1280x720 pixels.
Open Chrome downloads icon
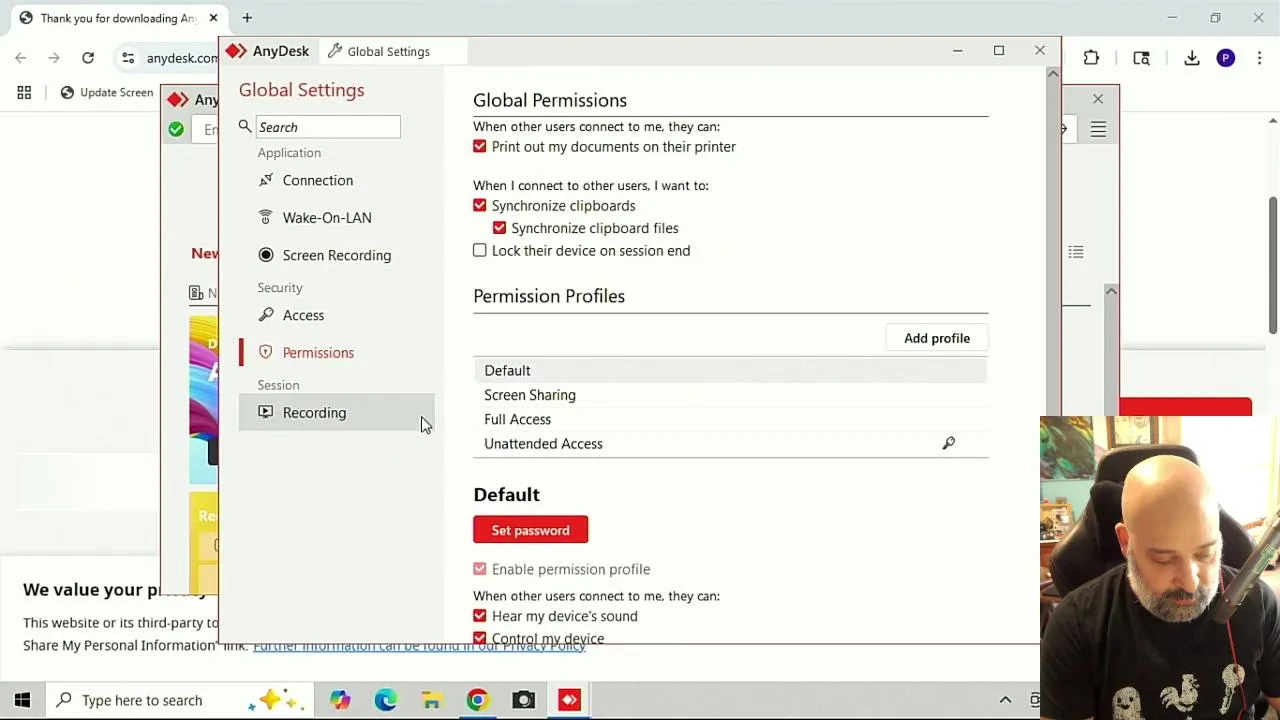(1192, 58)
